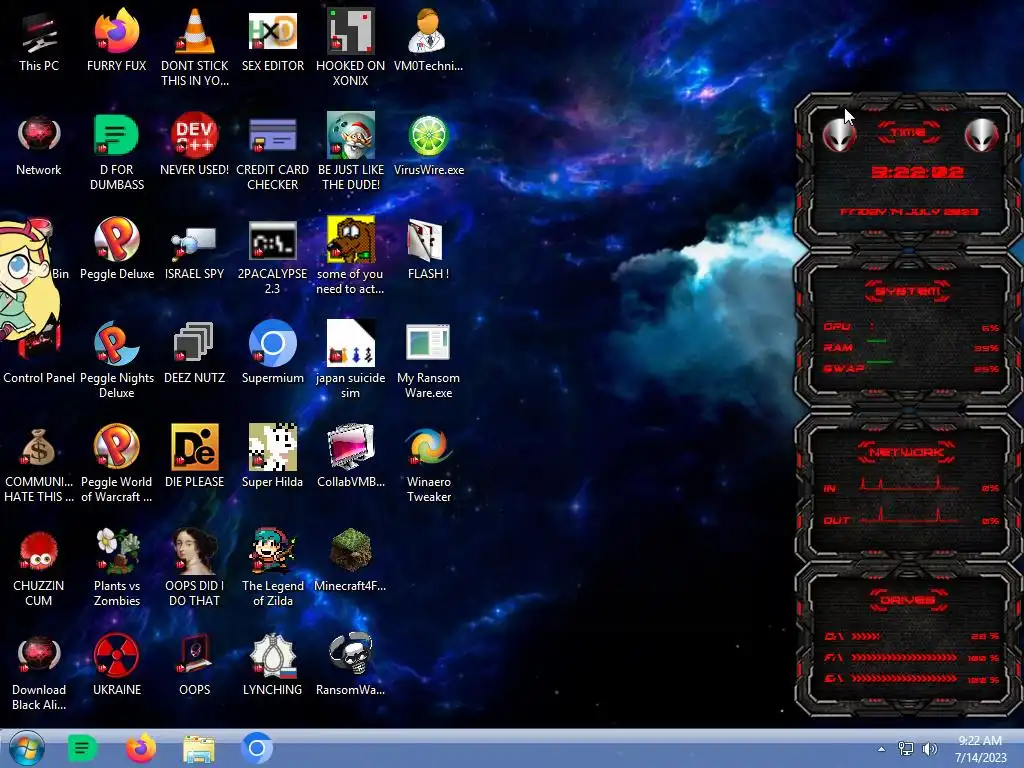Click the network IN graph
The image size is (1024, 768).
(x=909, y=484)
